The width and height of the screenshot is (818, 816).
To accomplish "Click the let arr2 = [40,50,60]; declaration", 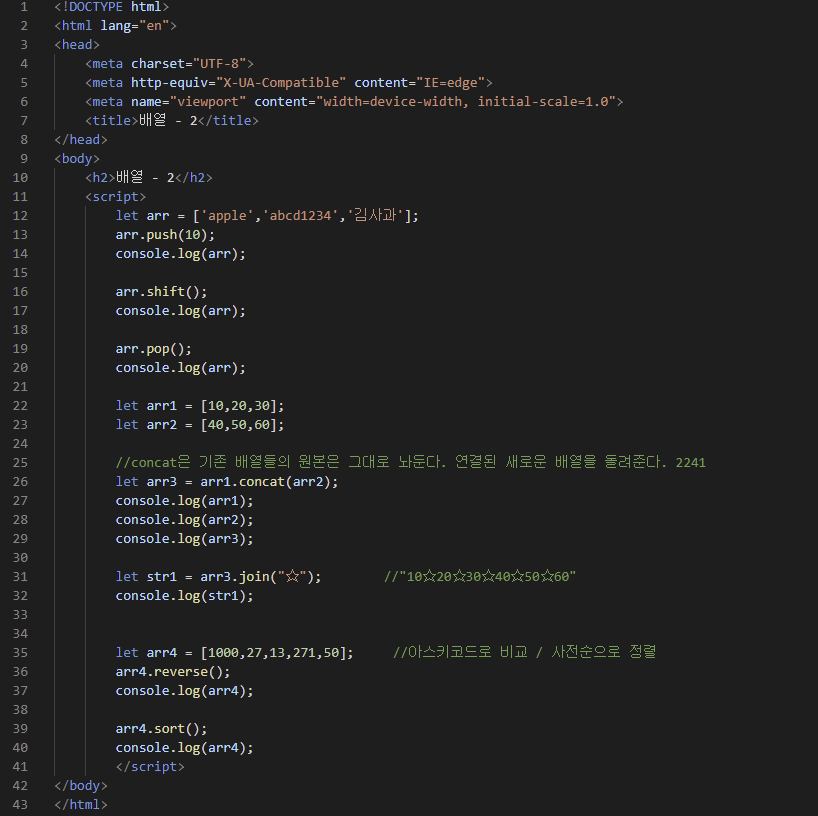I will coord(200,425).
